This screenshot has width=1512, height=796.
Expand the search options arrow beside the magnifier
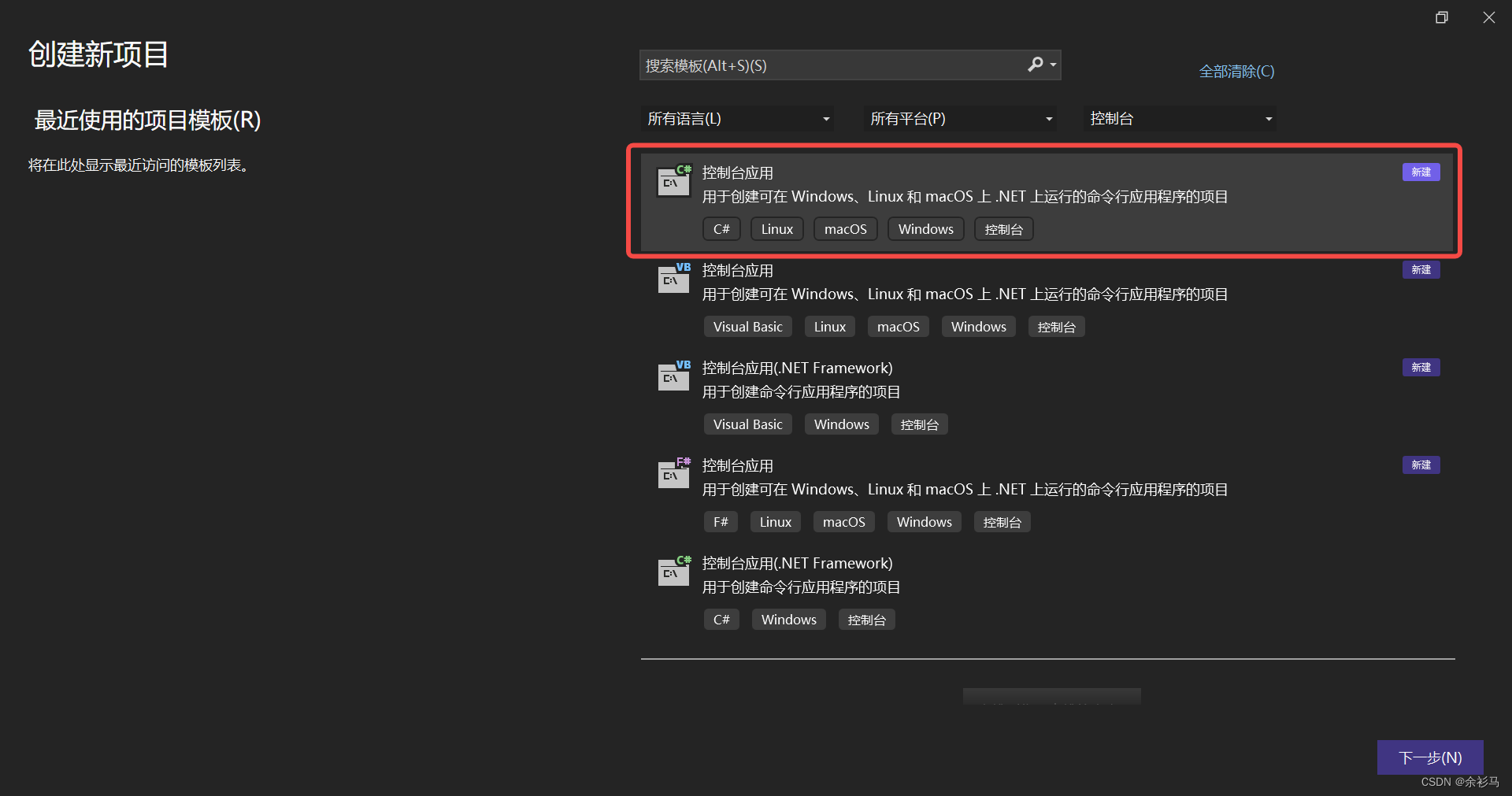(1054, 65)
